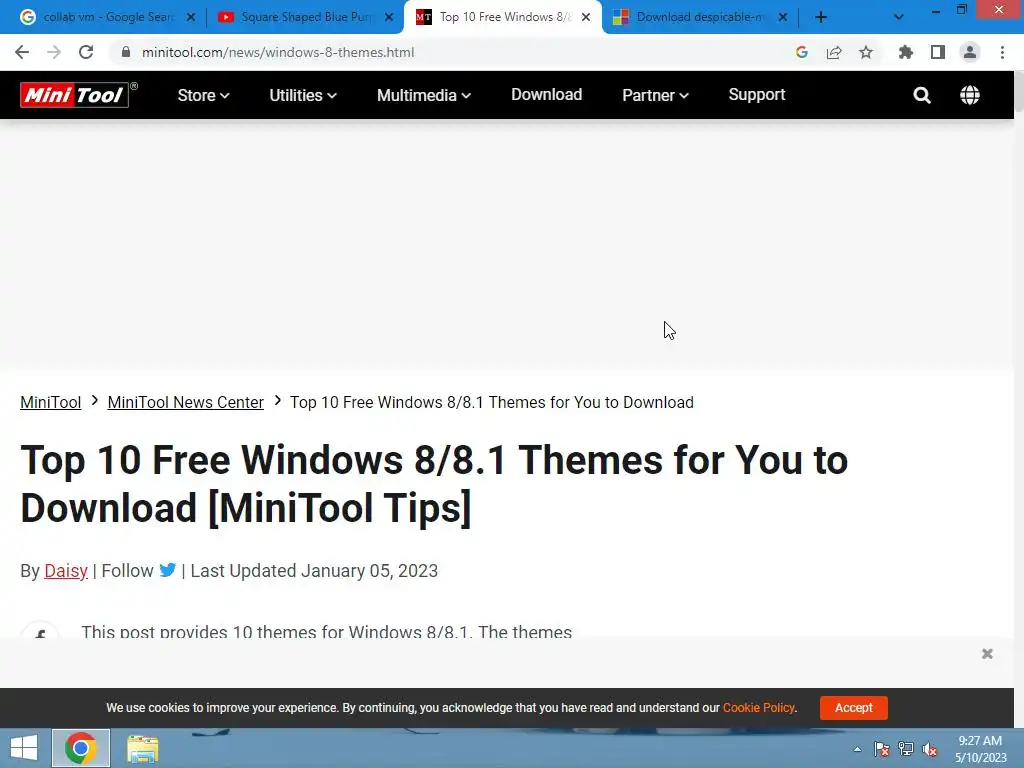Click 'Last Updated January 05, 2023' text

point(314,571)
